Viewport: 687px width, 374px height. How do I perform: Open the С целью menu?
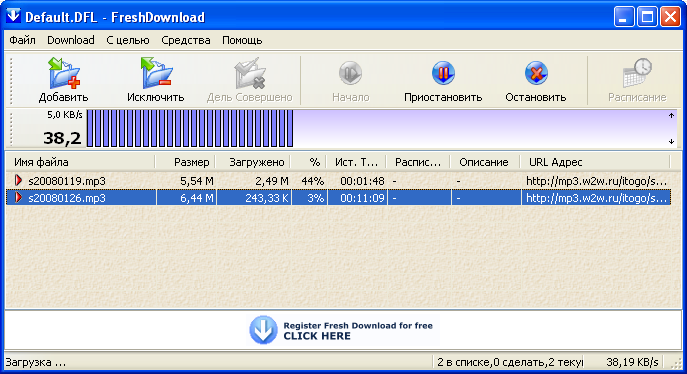[x=128, y=40]
